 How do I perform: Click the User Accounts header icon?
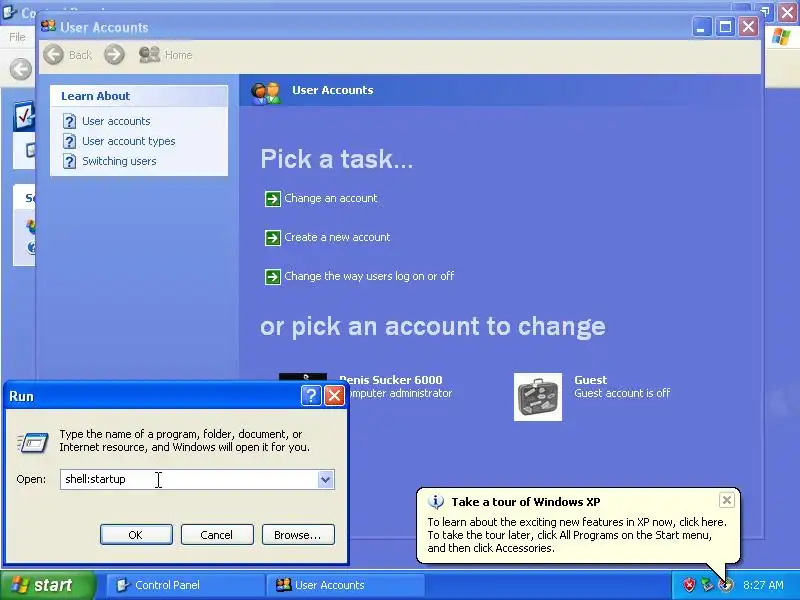265,93
